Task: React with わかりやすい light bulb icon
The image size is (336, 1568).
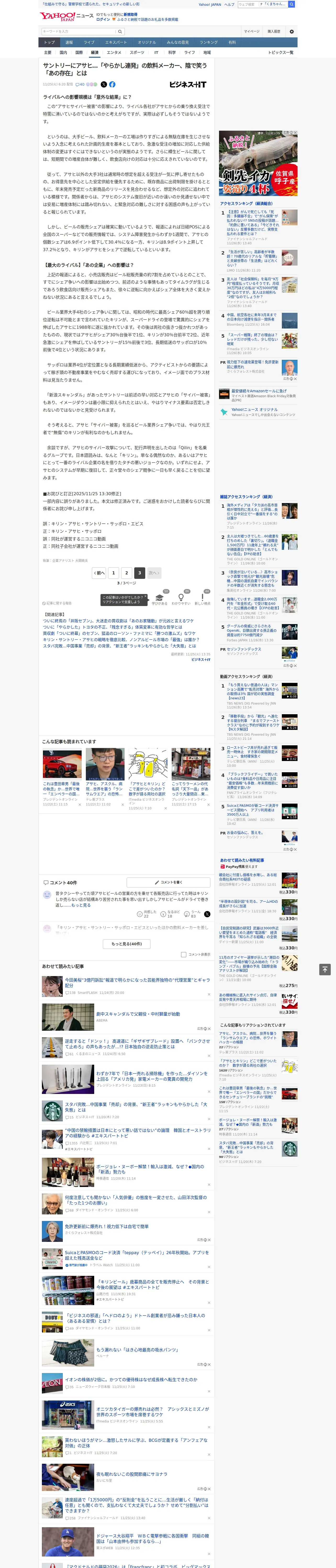Action: (181, 597)
